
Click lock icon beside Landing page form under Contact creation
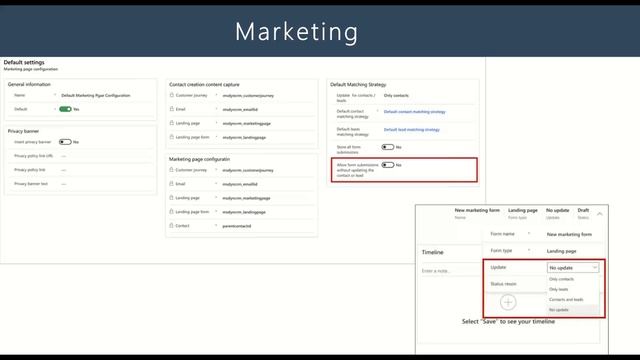click(x=171, y=137)
